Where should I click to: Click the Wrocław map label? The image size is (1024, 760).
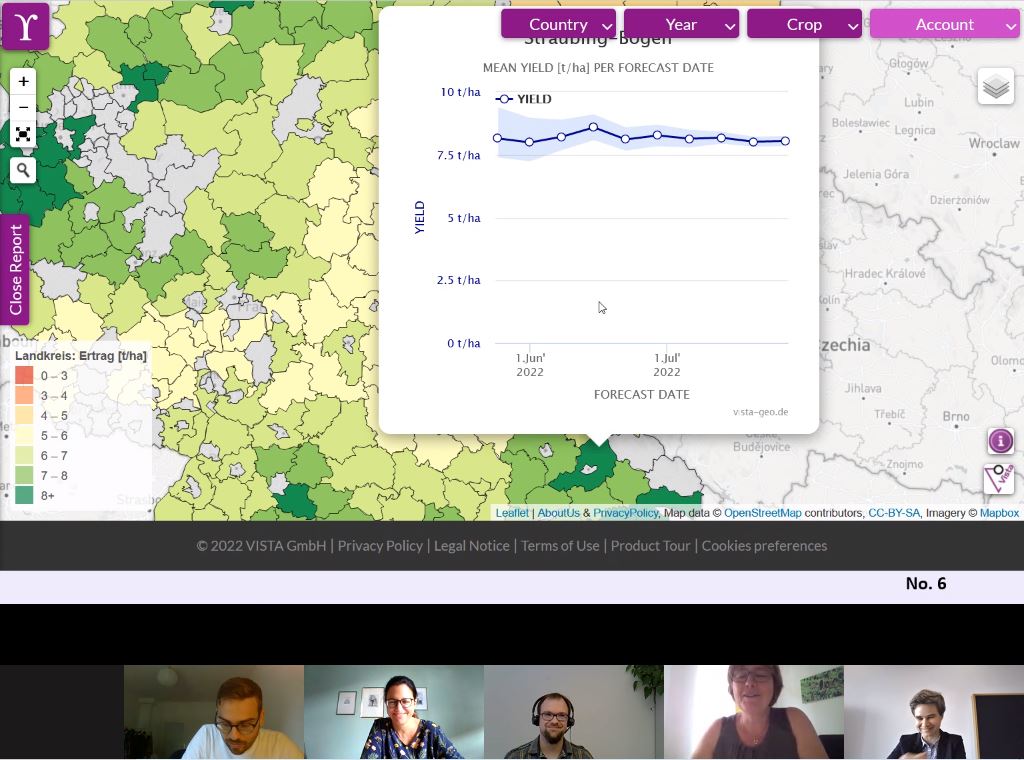coord(993,143)
